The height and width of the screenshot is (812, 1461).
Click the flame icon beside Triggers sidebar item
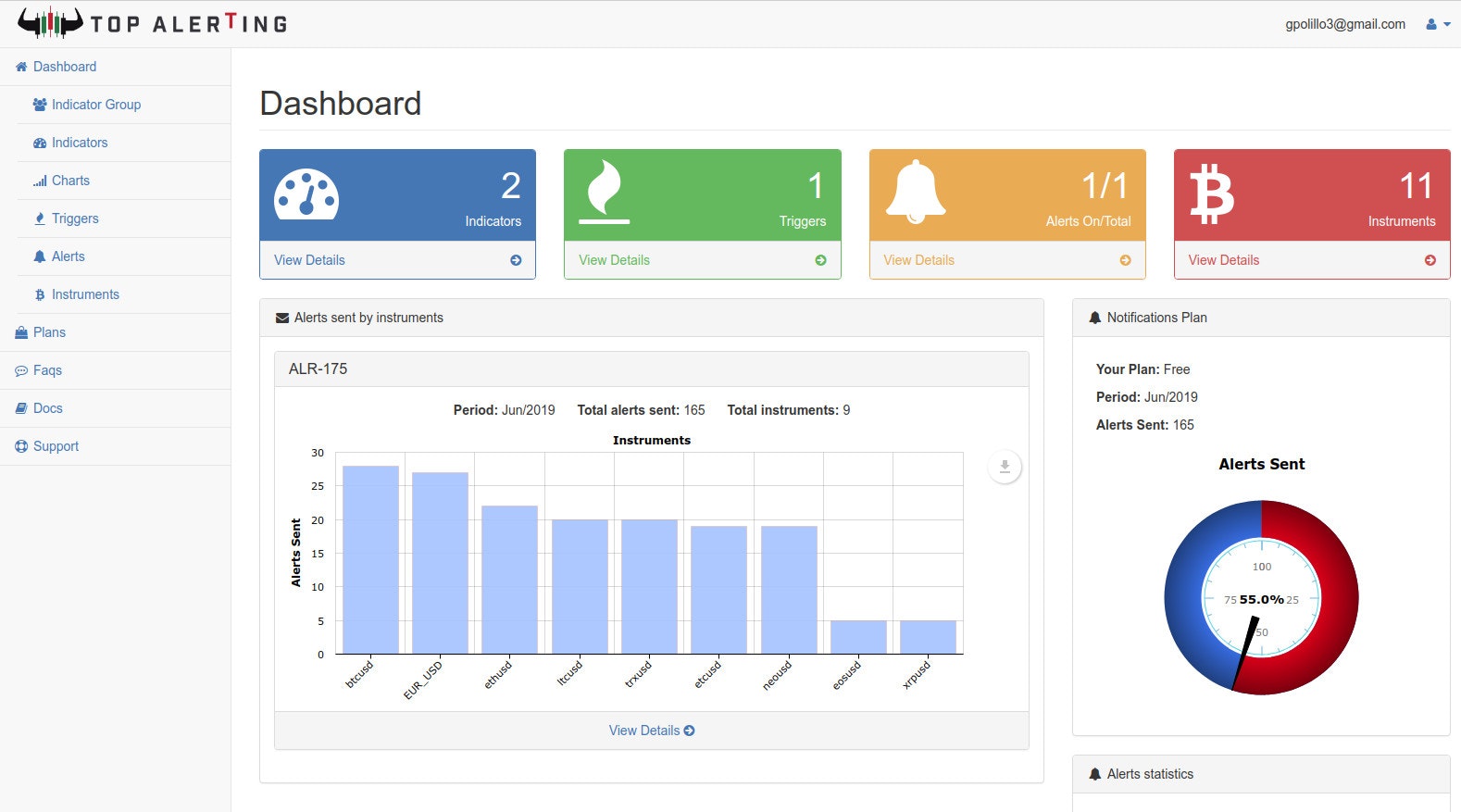coord(40,219)
